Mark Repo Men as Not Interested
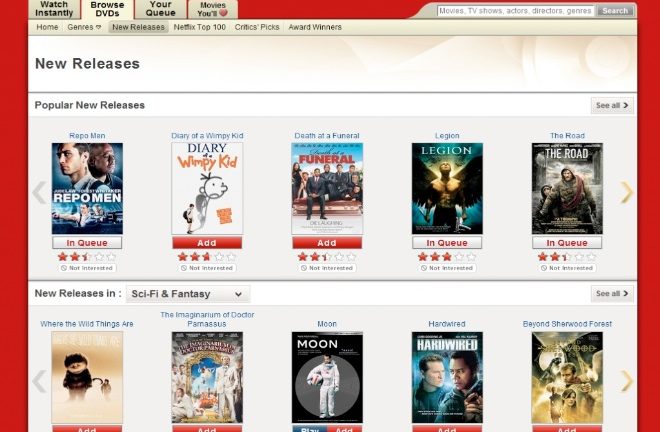The image size is (660, 432). 87,268
